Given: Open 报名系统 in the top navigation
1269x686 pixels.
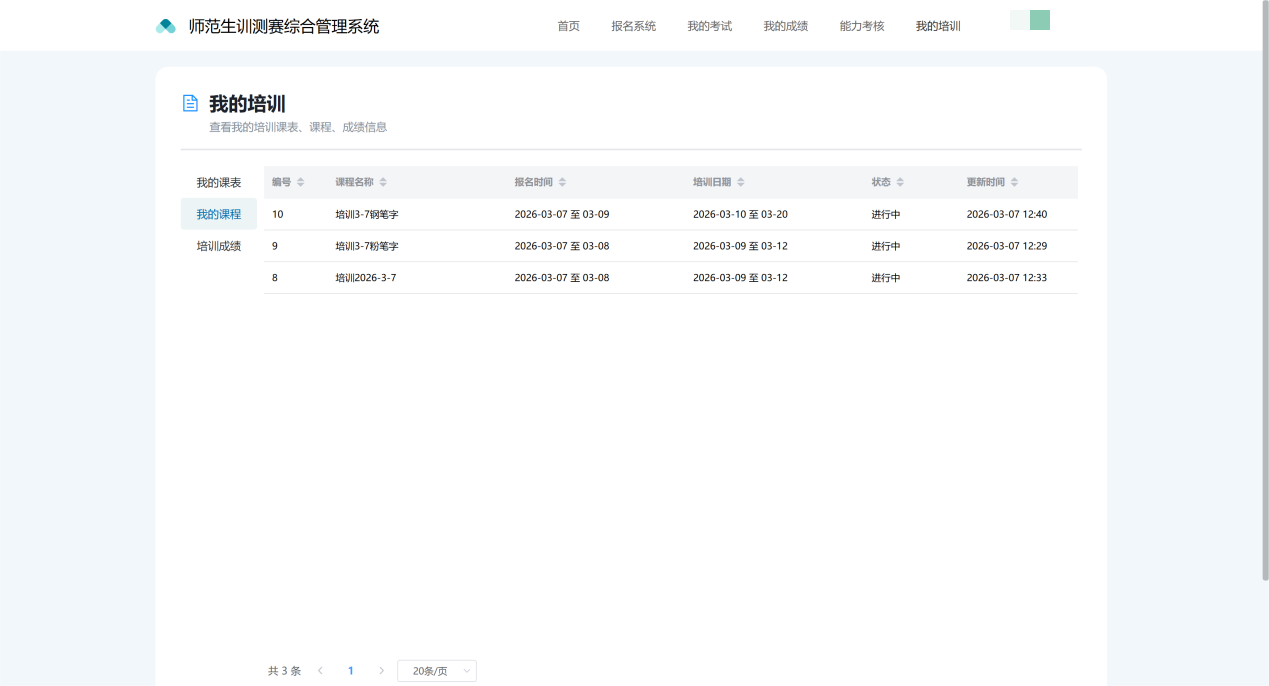Looking at the screenshot, I should pyautogui.click(x=634, y=26).
